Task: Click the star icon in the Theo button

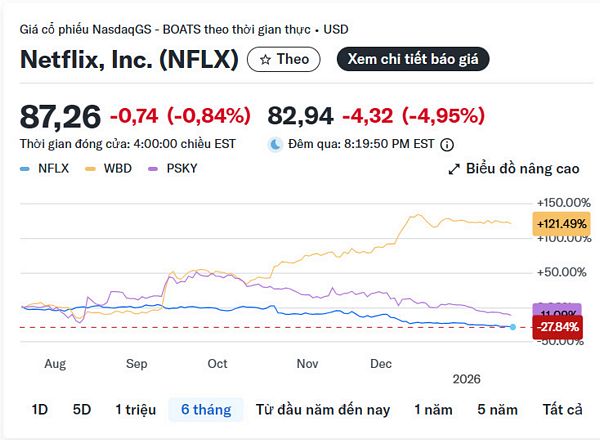Action: coord(265,59)
